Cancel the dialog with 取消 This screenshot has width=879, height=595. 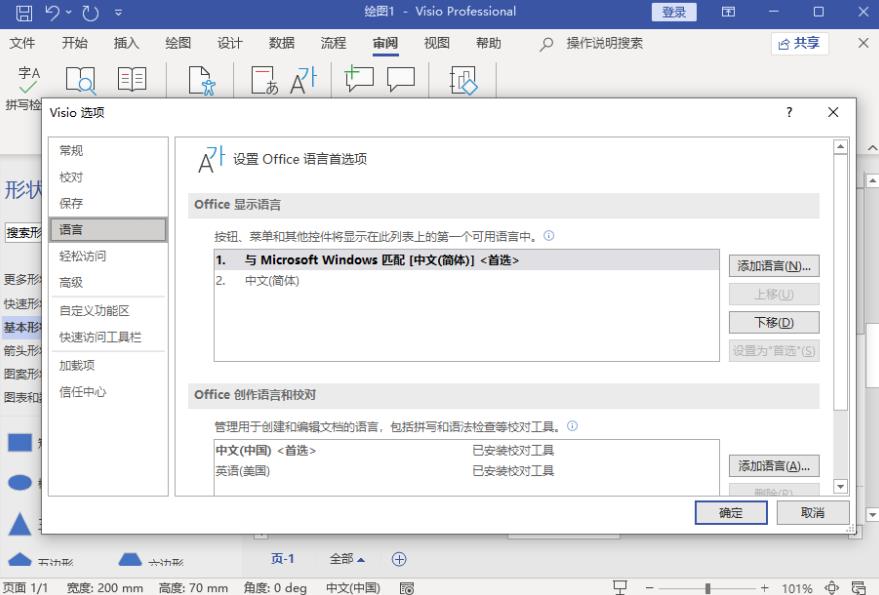[813, 513]
